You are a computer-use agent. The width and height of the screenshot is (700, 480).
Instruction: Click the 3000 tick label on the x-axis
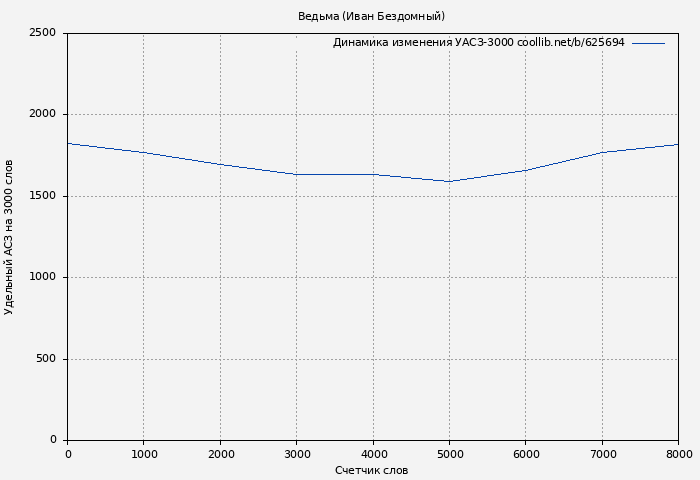(x=297, y=454)
